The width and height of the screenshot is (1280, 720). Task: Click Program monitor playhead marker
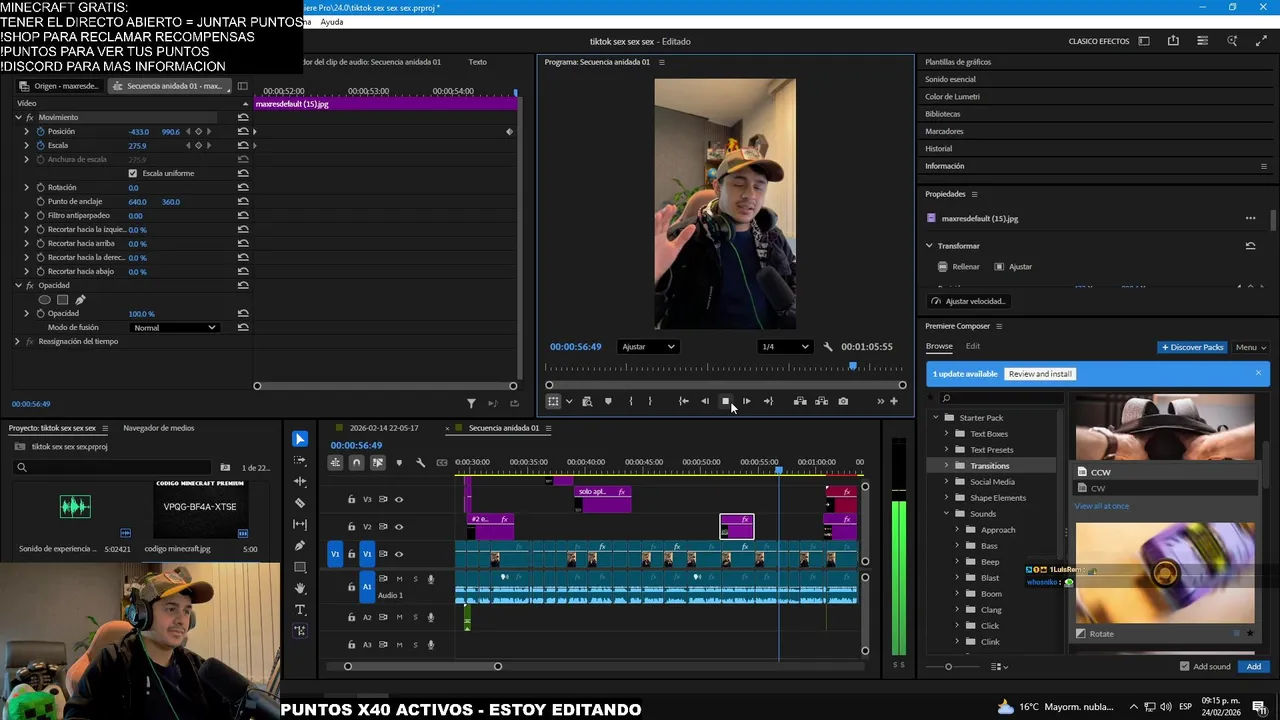pos(853,366)
